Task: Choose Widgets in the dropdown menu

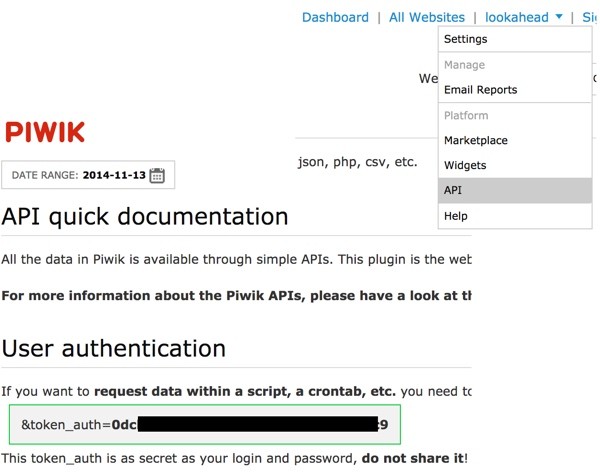Action: click(515, 165)
